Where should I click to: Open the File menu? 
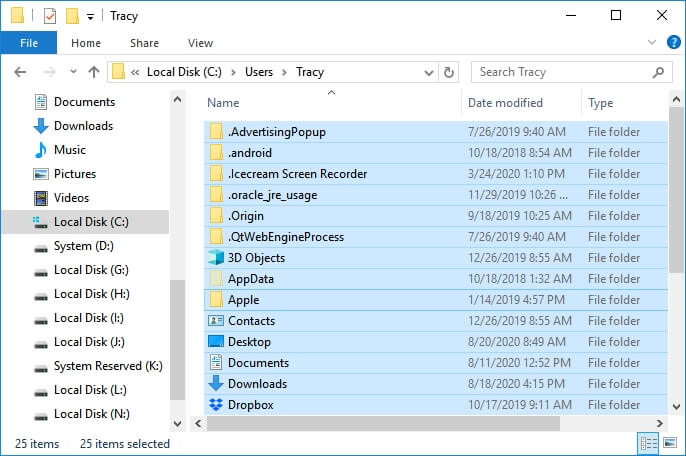pyautogui.click(x=28, y=43)
